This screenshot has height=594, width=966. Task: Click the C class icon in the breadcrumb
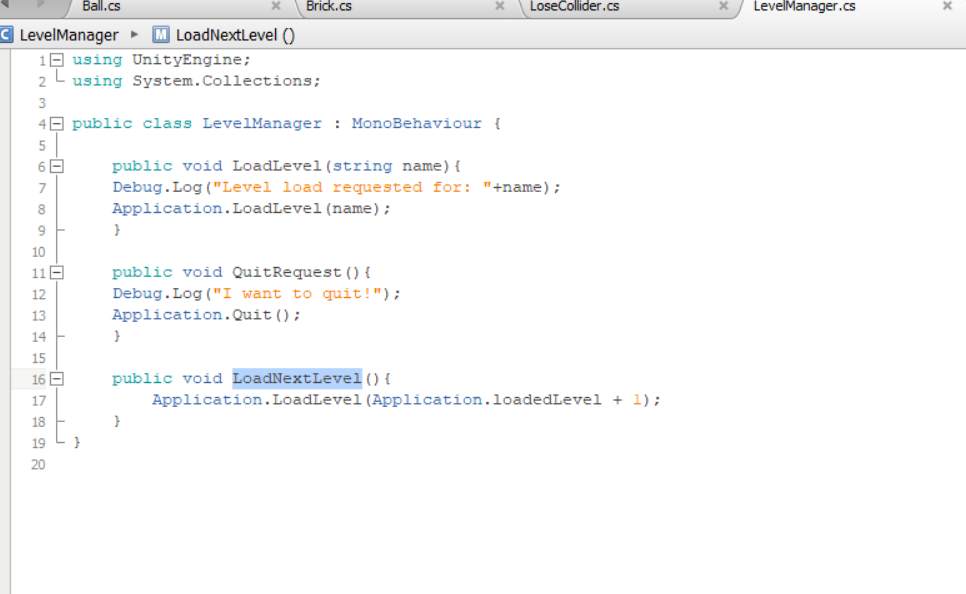8,34
